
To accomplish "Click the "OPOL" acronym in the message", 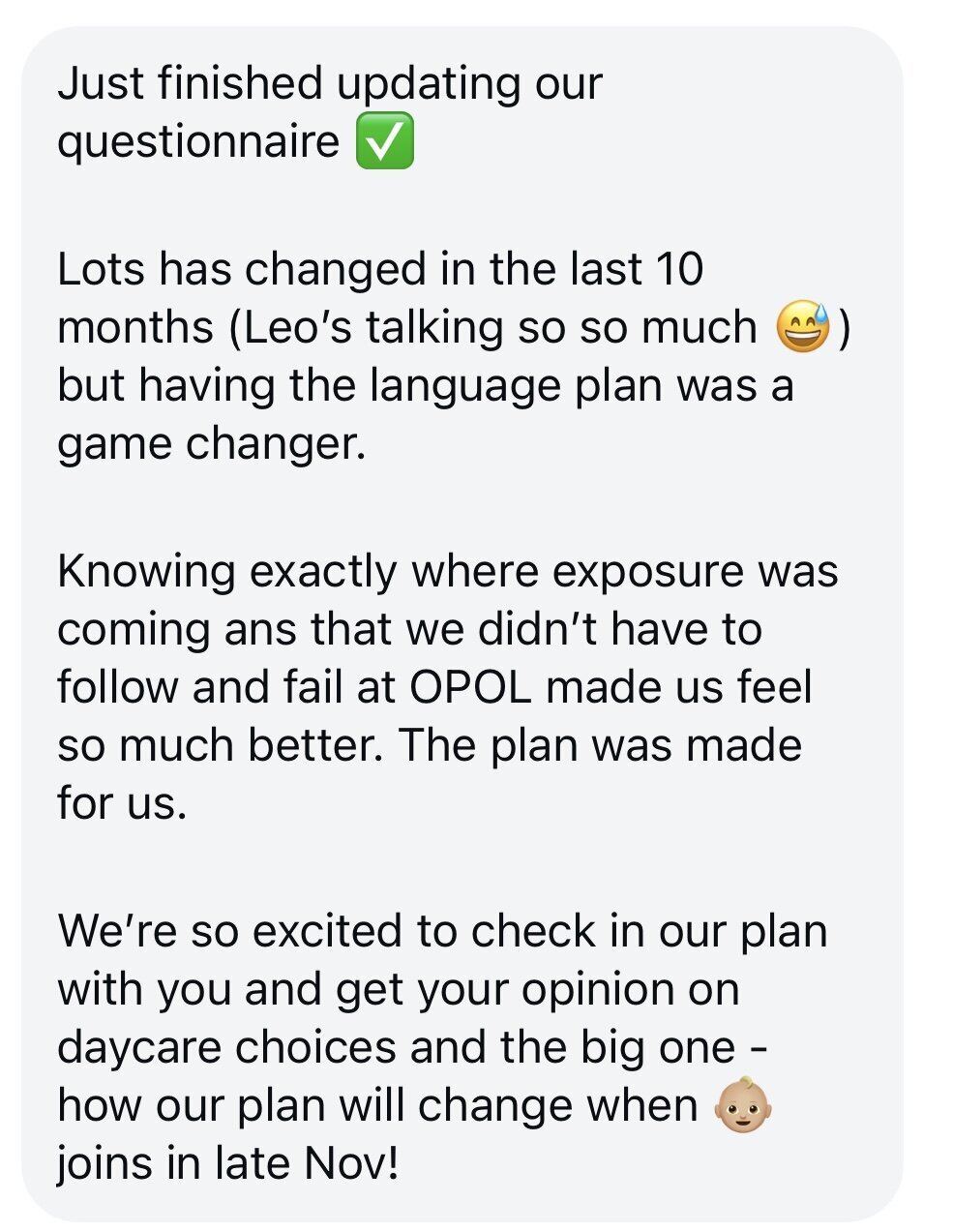I will (x=471, y=687).
